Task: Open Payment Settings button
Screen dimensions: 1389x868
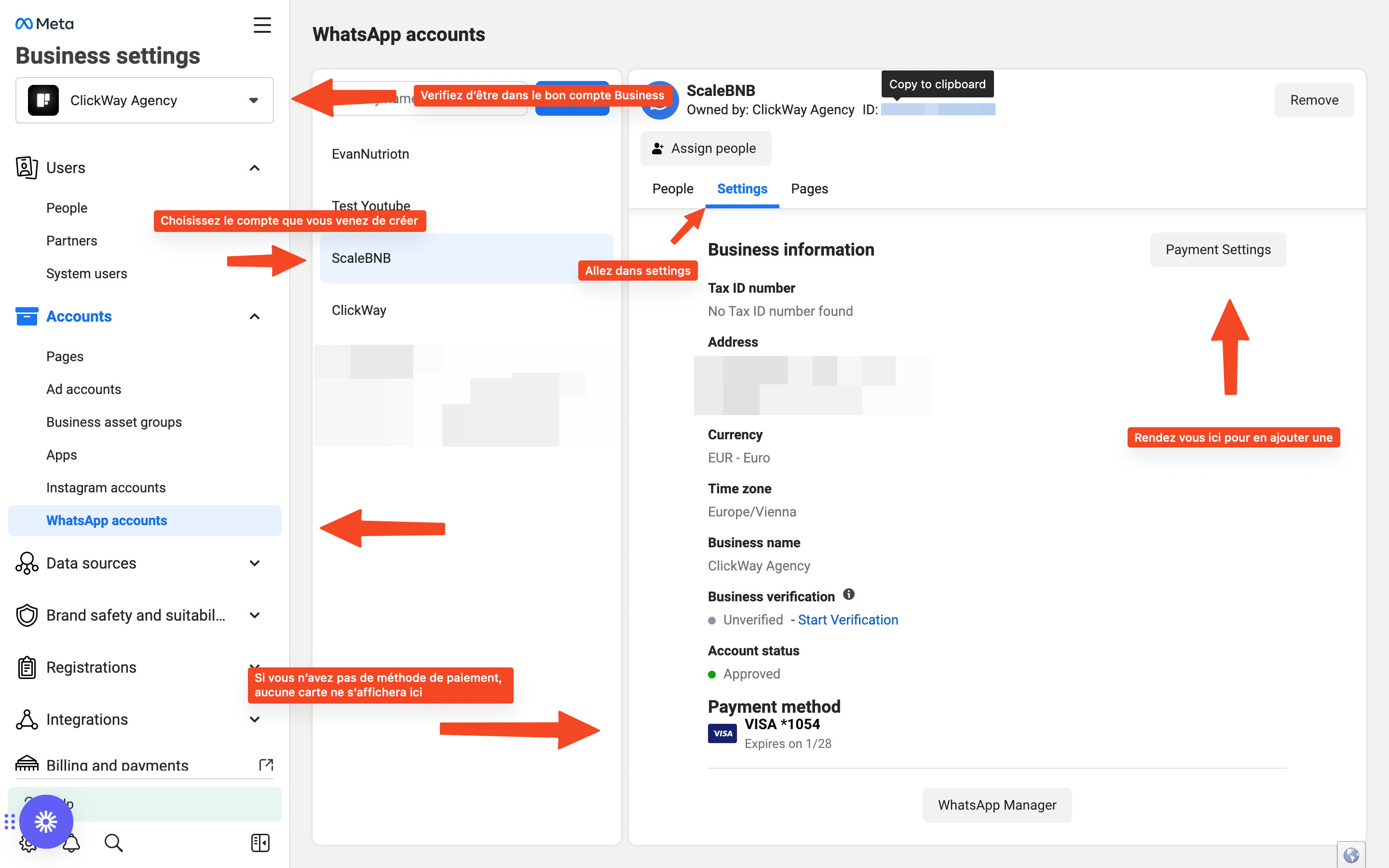Action: (x=1218, y=249)
